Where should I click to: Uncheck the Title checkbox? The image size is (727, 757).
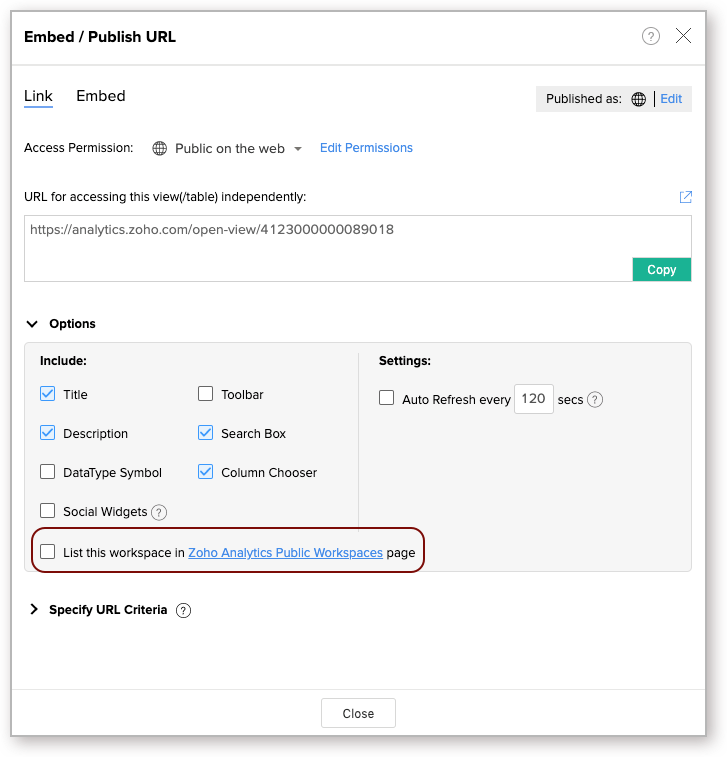[48, 394]
